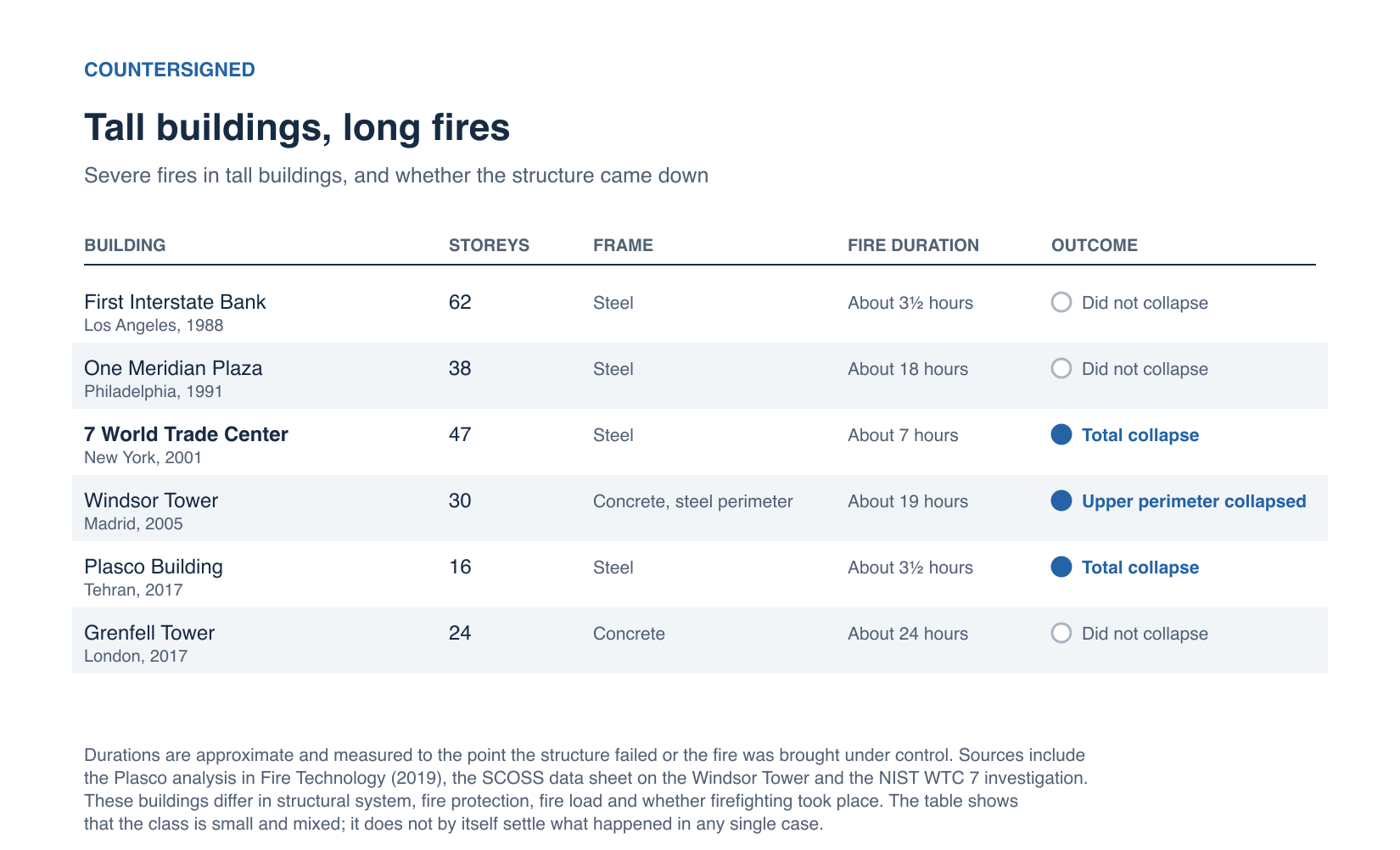Click the FRAME column header
The image size is (1400, 850).
623,245
